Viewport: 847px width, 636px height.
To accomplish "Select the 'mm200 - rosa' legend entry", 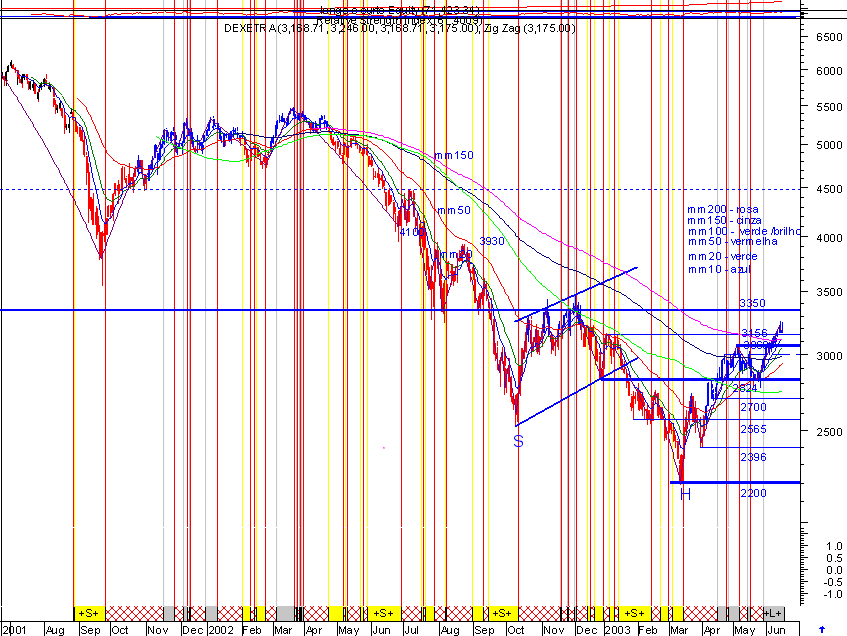I will [x=723, y=210].
